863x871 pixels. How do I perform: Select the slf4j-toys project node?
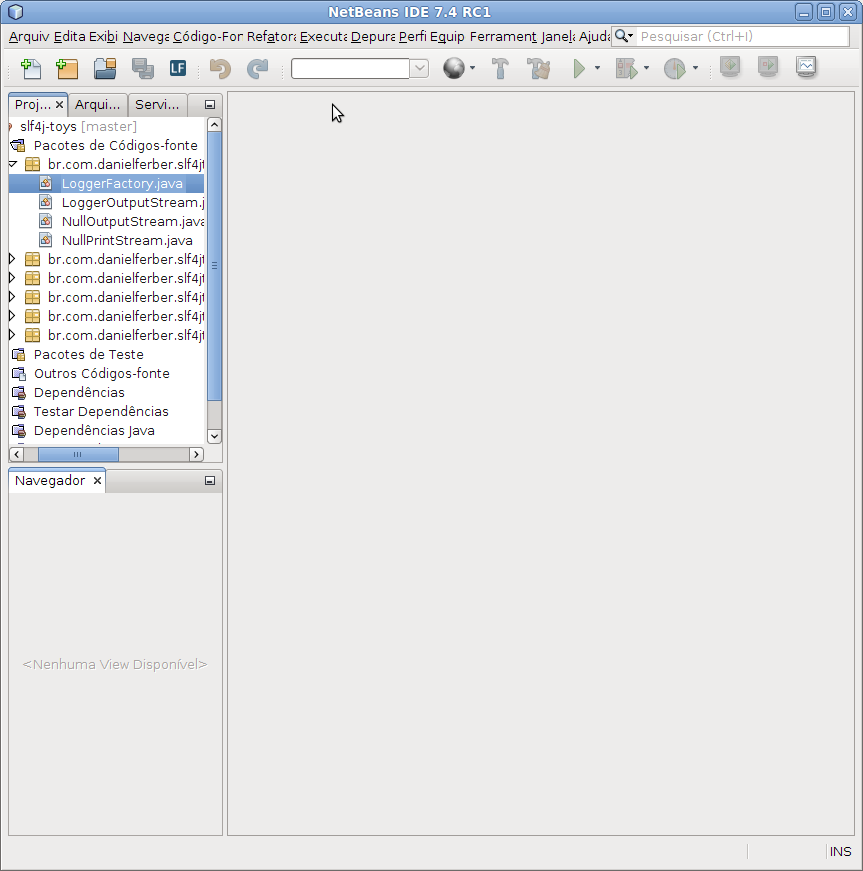(x=78, y=127)
